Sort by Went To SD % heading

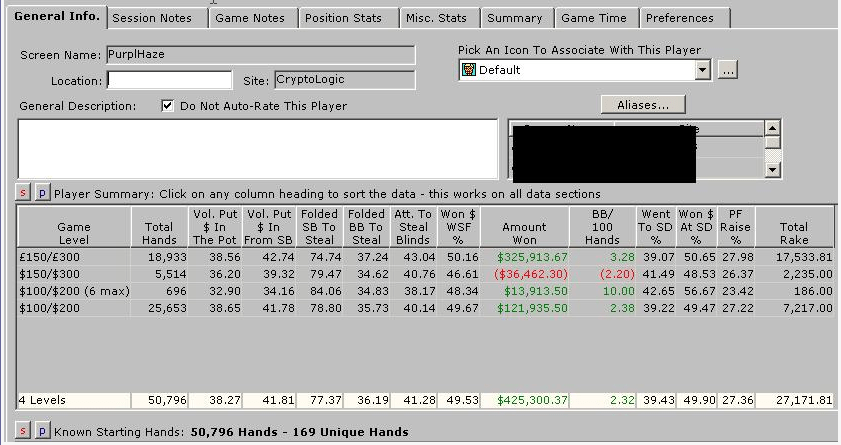[655, 227]
